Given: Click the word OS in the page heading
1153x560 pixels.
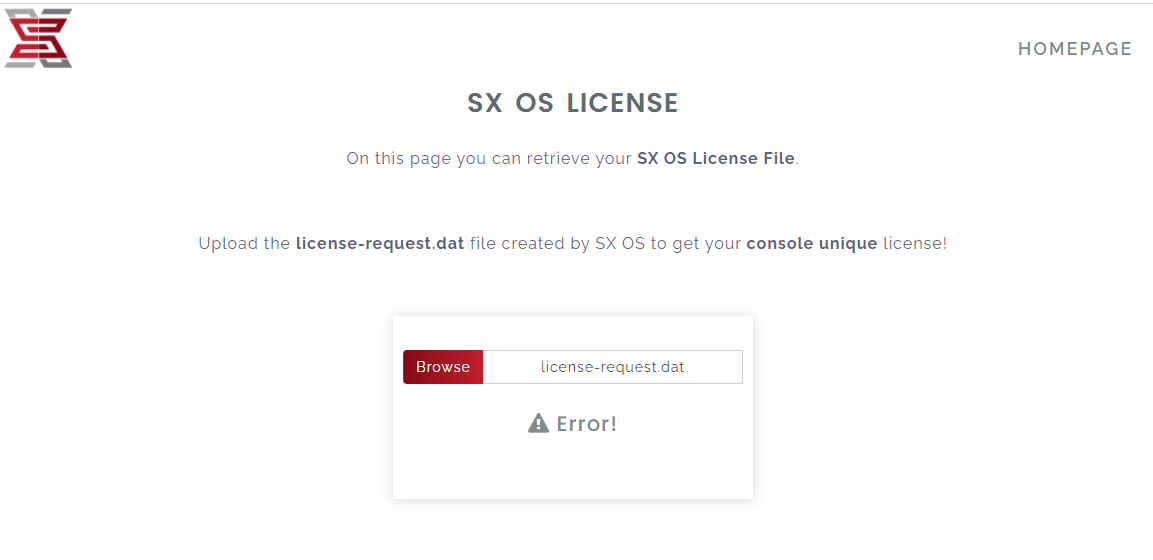Looking at the screenshot, I should point(535,103).
